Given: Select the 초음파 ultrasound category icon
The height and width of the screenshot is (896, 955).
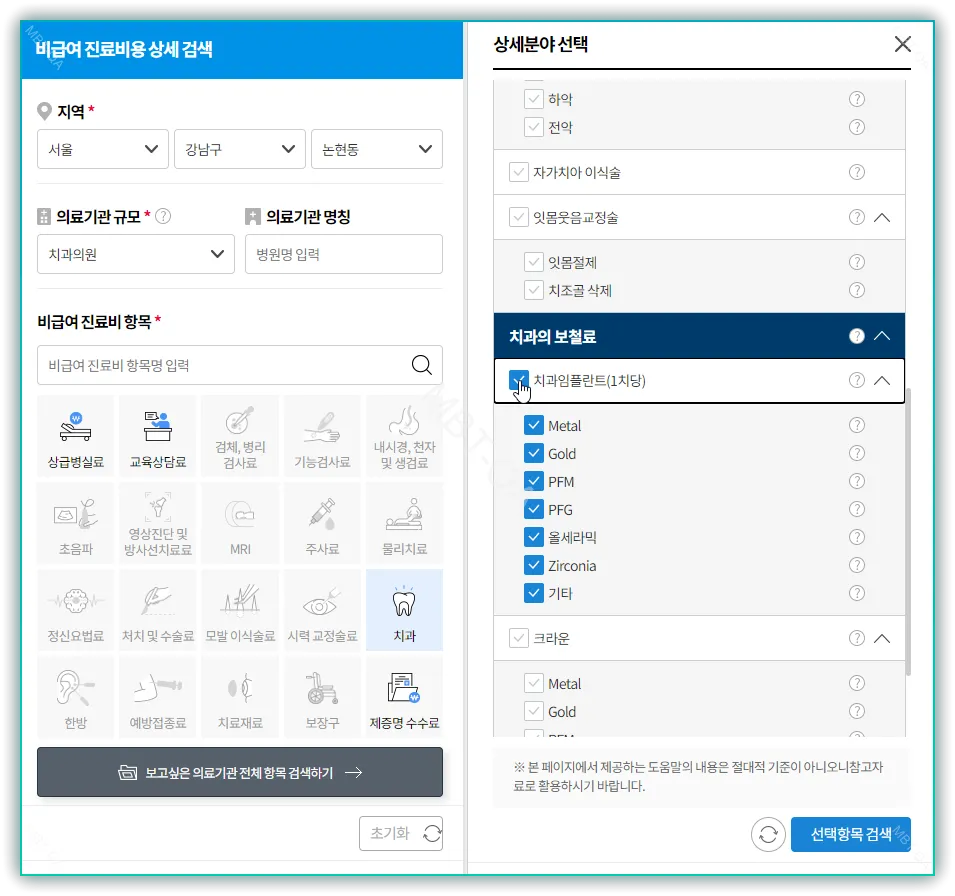Looking at the screenshot, I should tap(75, 523).
